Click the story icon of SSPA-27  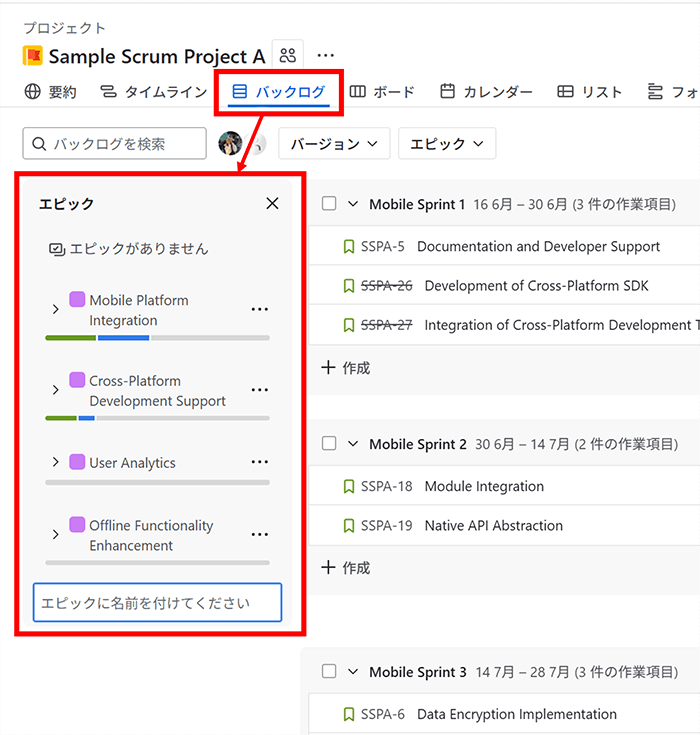pyautogui.click(x=348, y=325)
